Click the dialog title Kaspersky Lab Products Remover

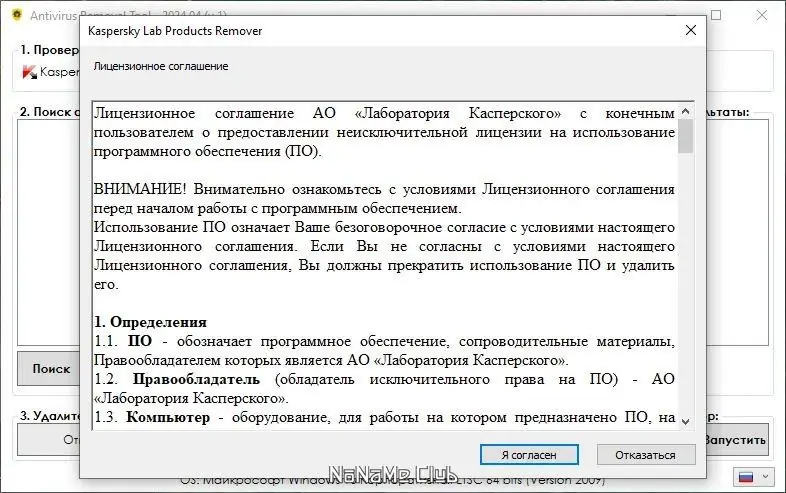[x=175, y=31]
